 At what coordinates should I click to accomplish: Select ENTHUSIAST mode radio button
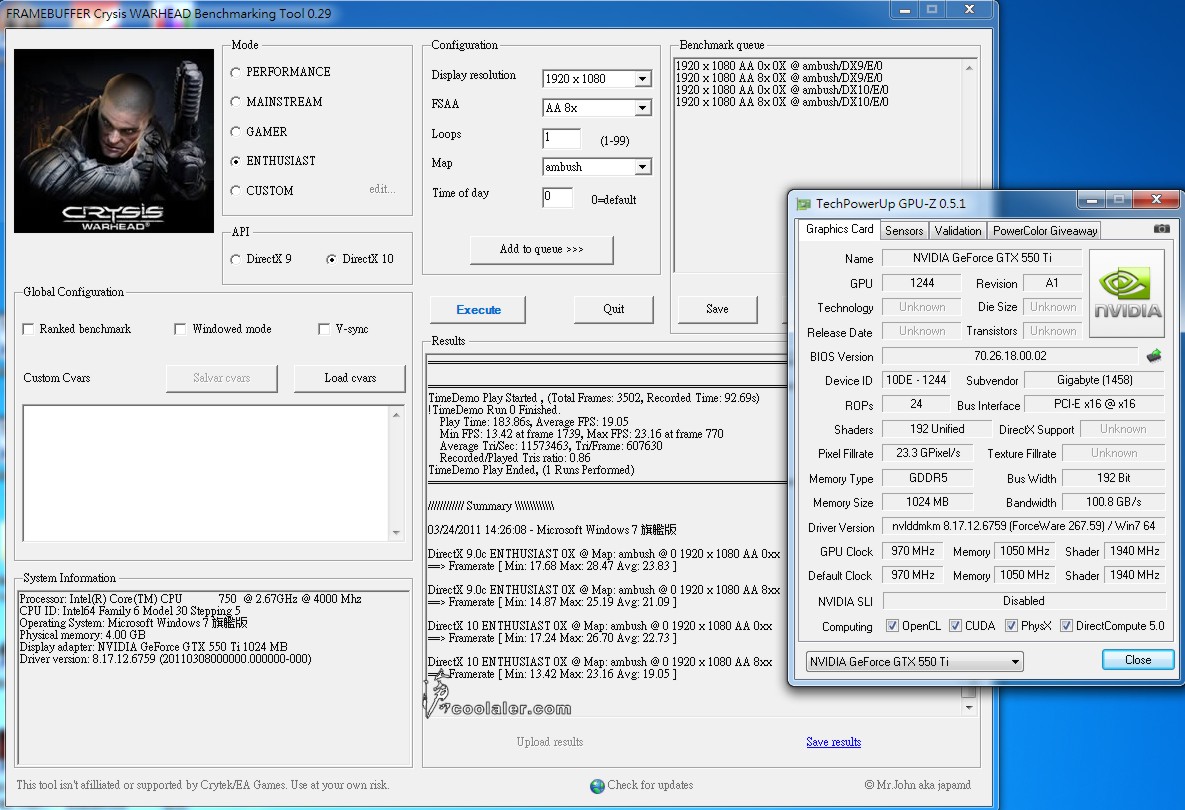coord(236,161)
